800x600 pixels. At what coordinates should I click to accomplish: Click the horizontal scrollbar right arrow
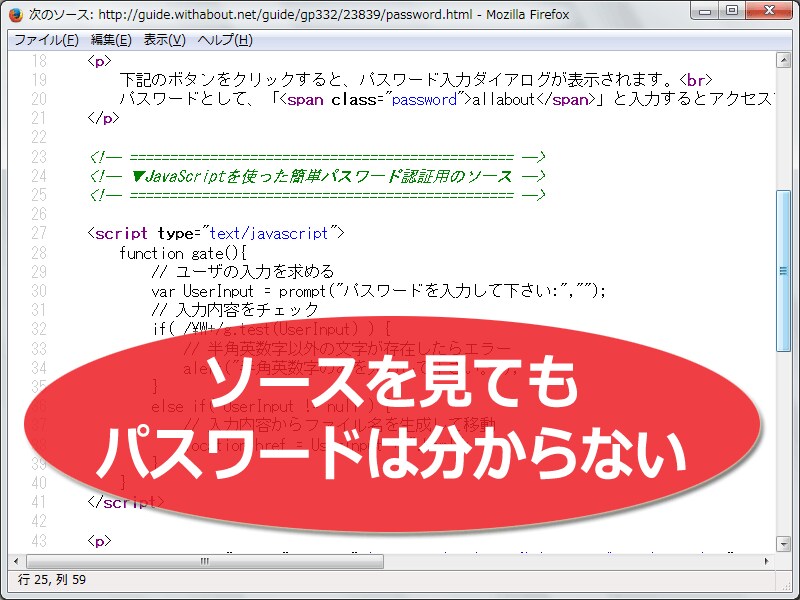pos(766,561)
